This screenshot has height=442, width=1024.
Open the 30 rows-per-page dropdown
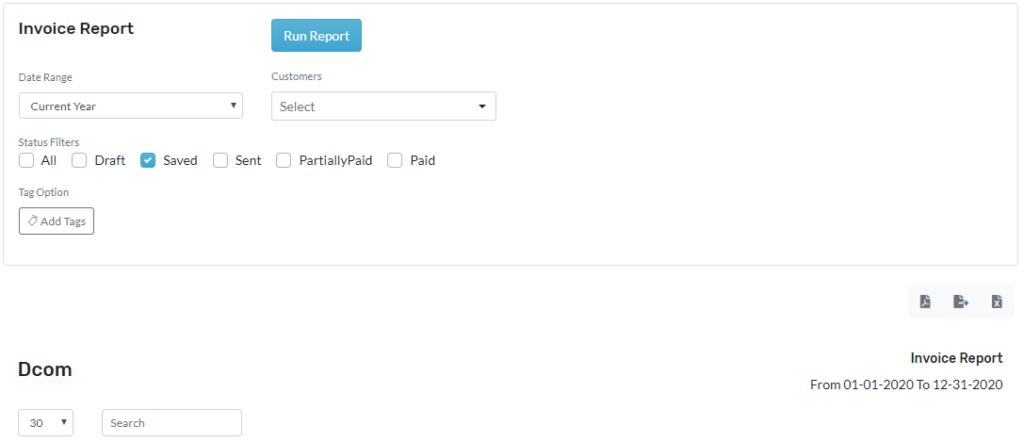pyautogui.click(x=46, y=422)
